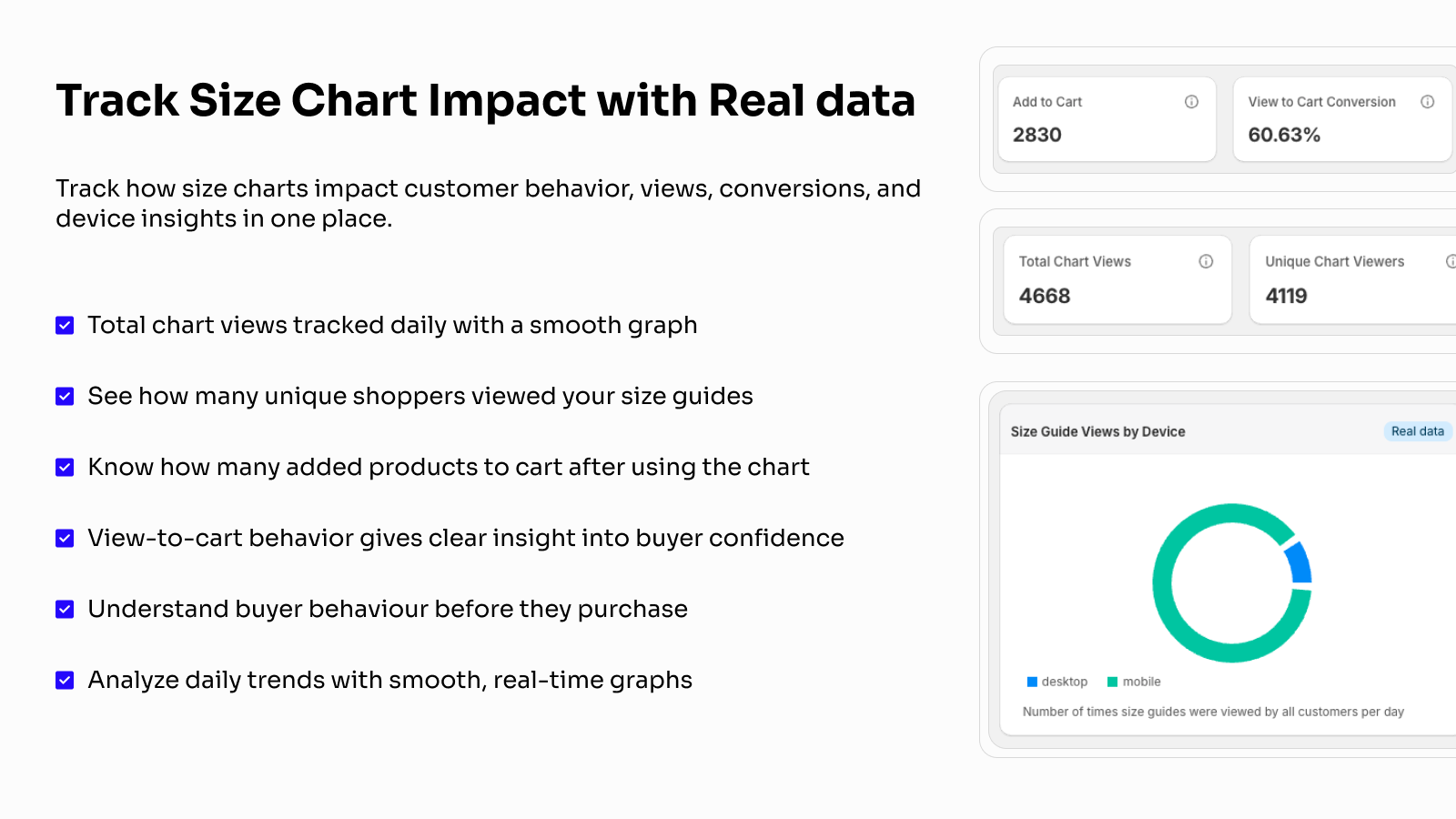Screen dimensions: 1456x819
Task: Click the blue desktop segment of donut chart
Action: click(1300, 564)
